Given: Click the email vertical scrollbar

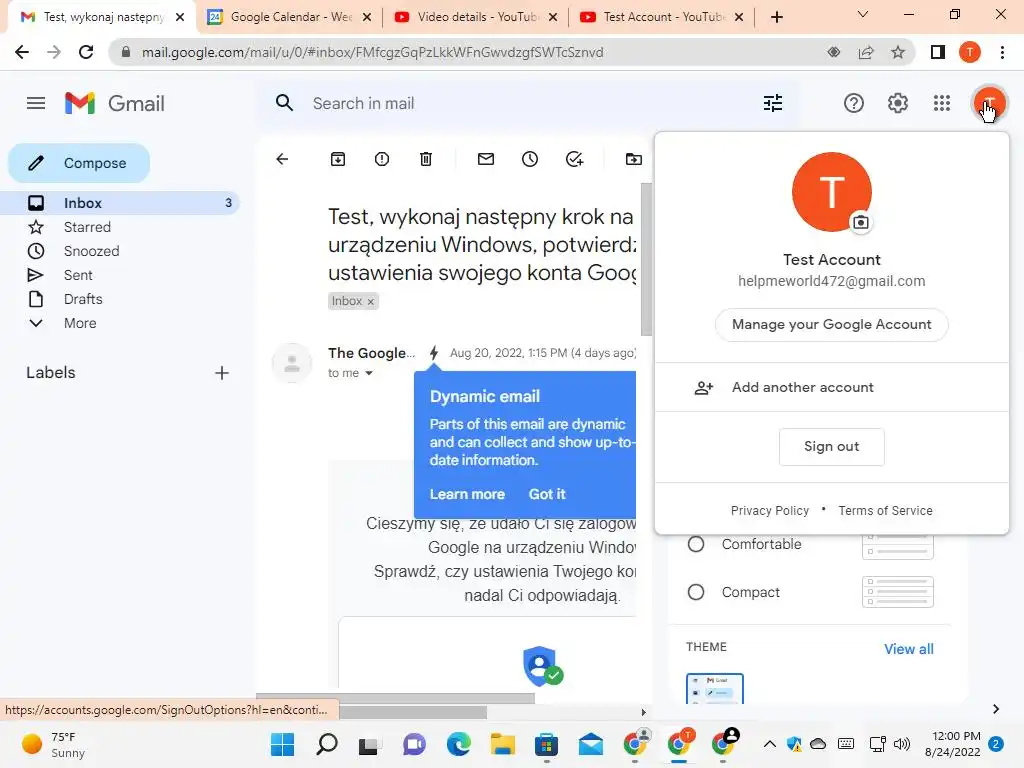Looking at the screenshot, I should tap(646, 259).
